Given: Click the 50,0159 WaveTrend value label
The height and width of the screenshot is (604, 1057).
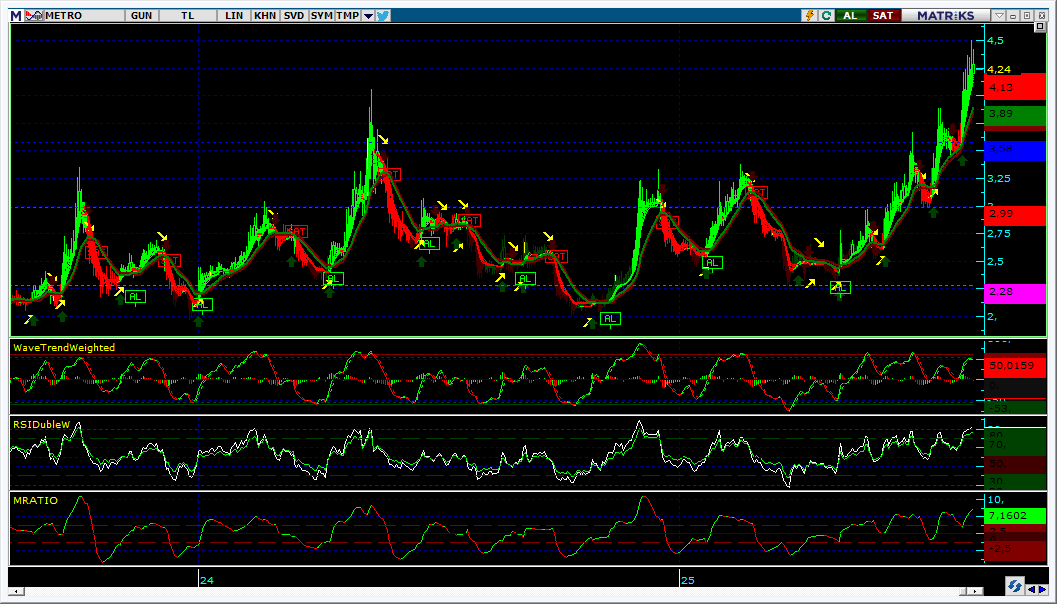Looking at the screenshot, I should click(1015, 366).
